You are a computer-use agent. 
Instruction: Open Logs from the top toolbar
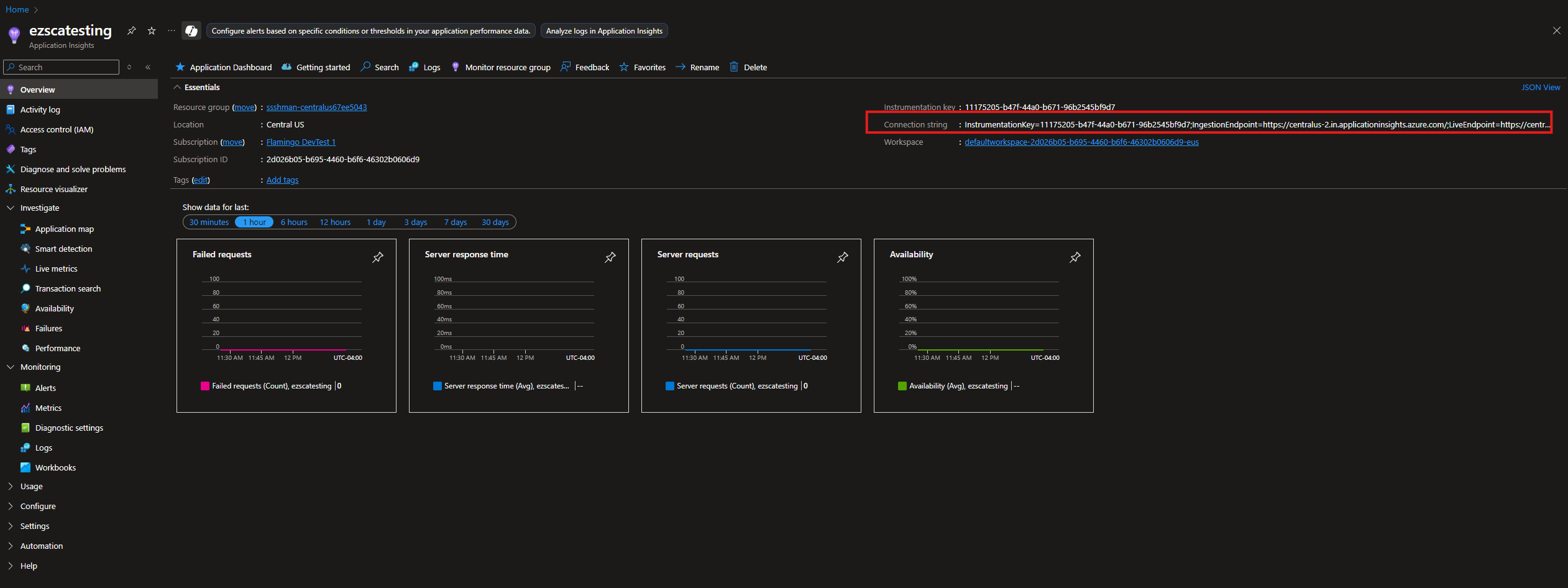point(424,67)
